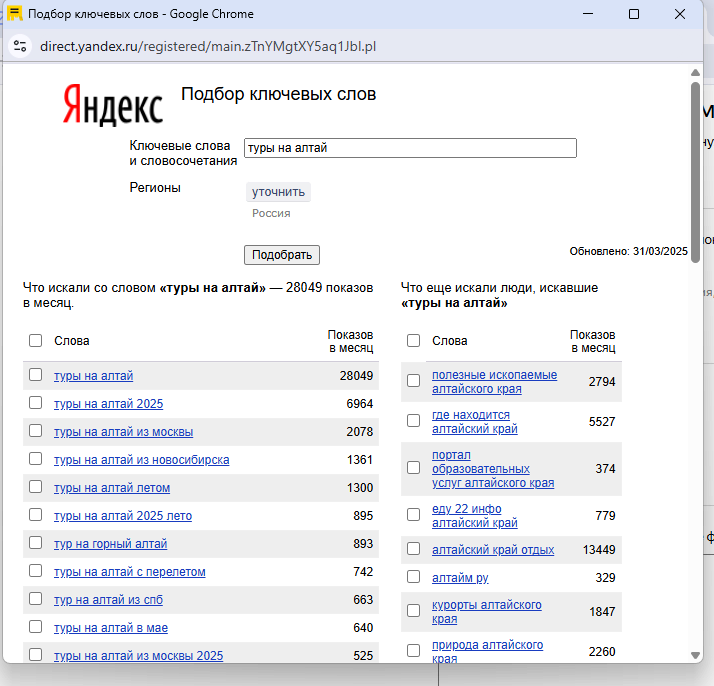Screen dimensions: 714x686
Task: Click the scroll up arrow of page scrollbar
Action: pyautogui.click(x=695, y=73)
